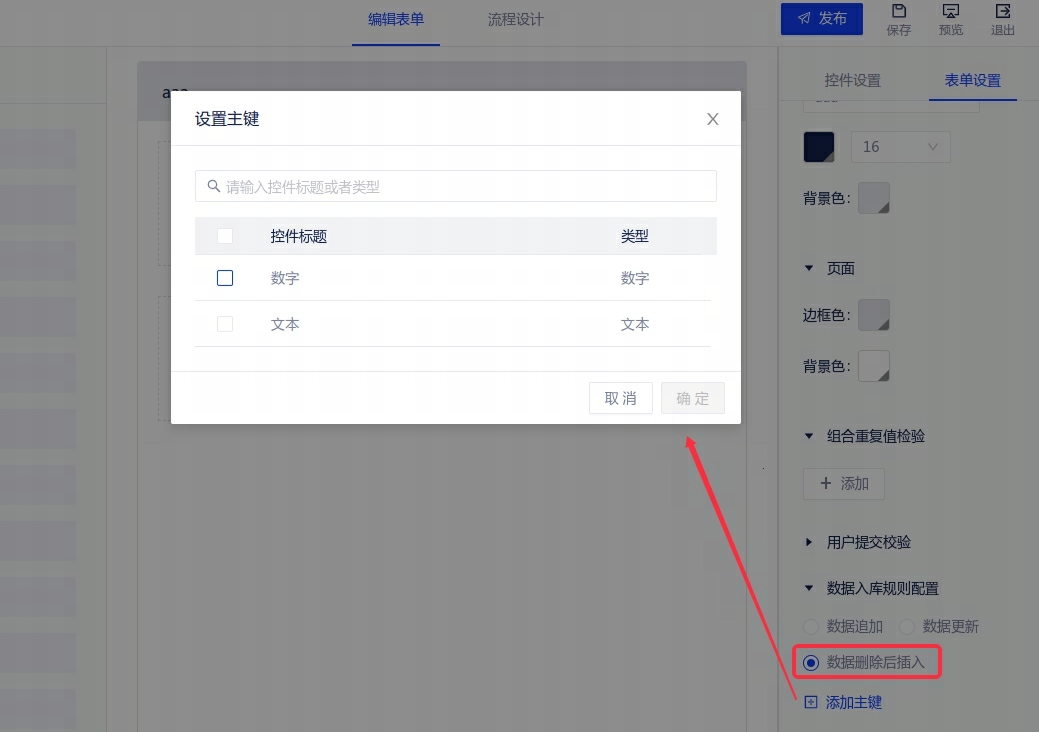Click the Publish (发布) button
1039x732 pixels.
pos(821,18)
